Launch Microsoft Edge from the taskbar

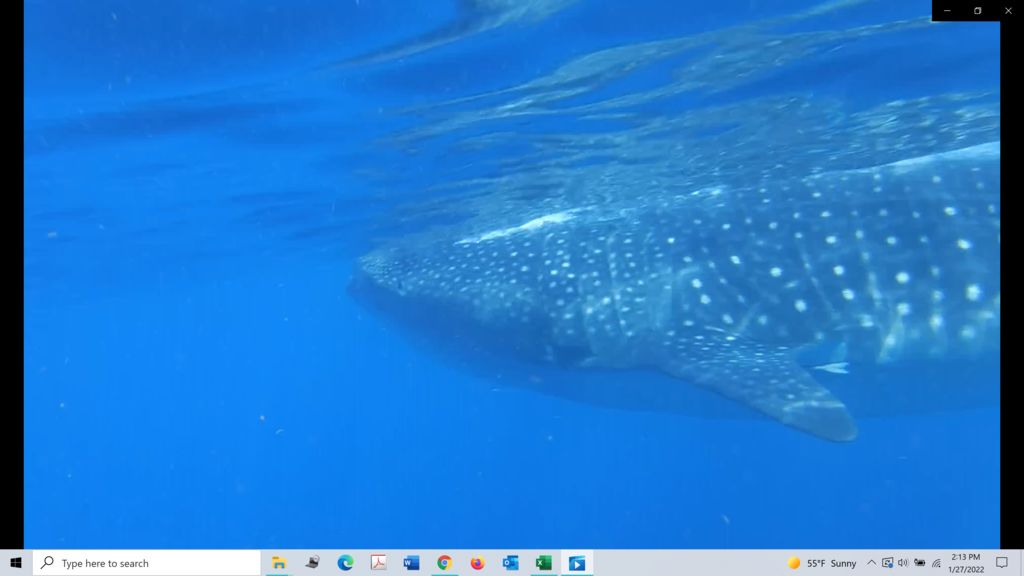[345, 563]
